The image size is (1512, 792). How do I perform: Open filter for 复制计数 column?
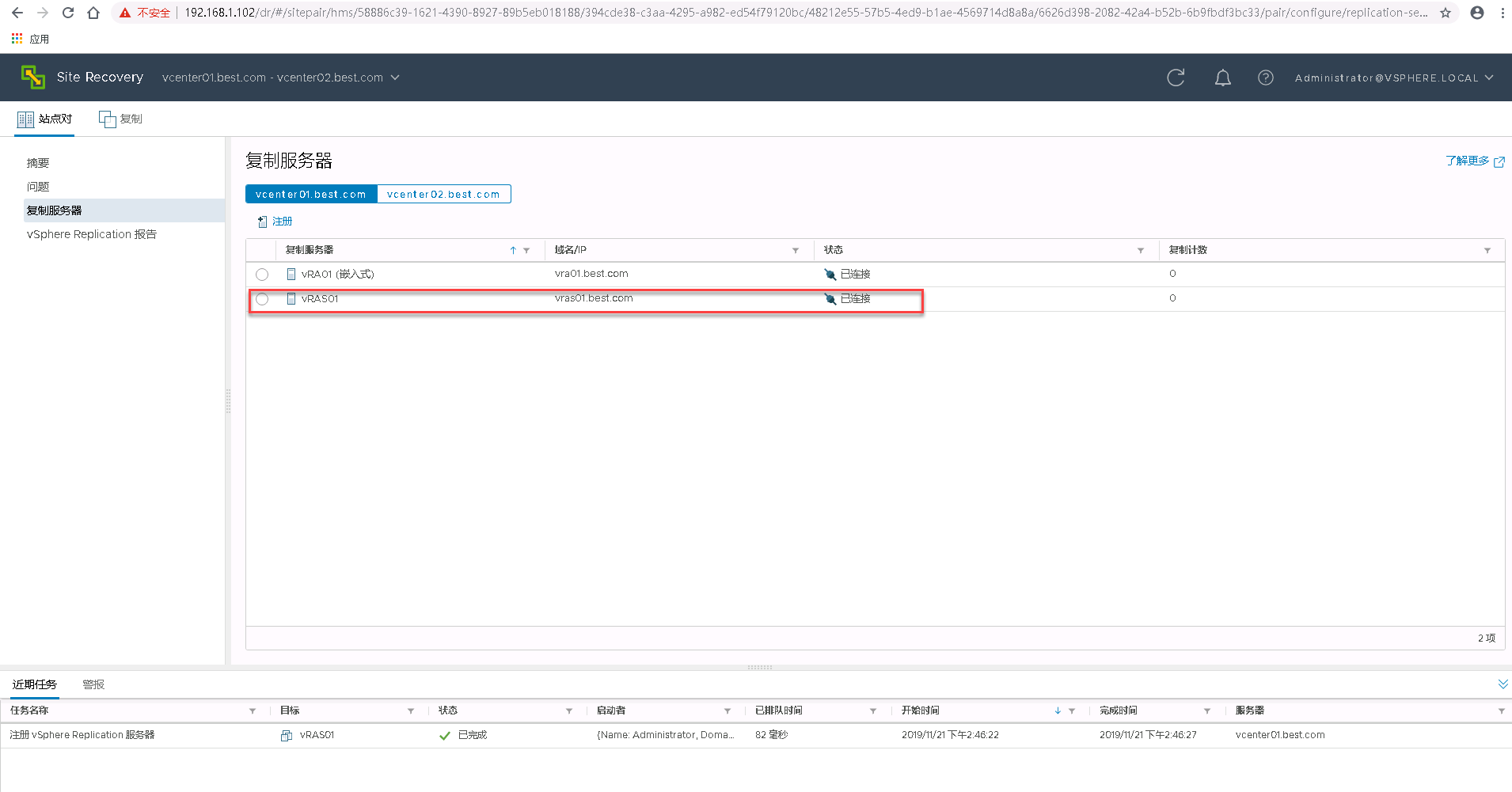(x=1487, y=250)
